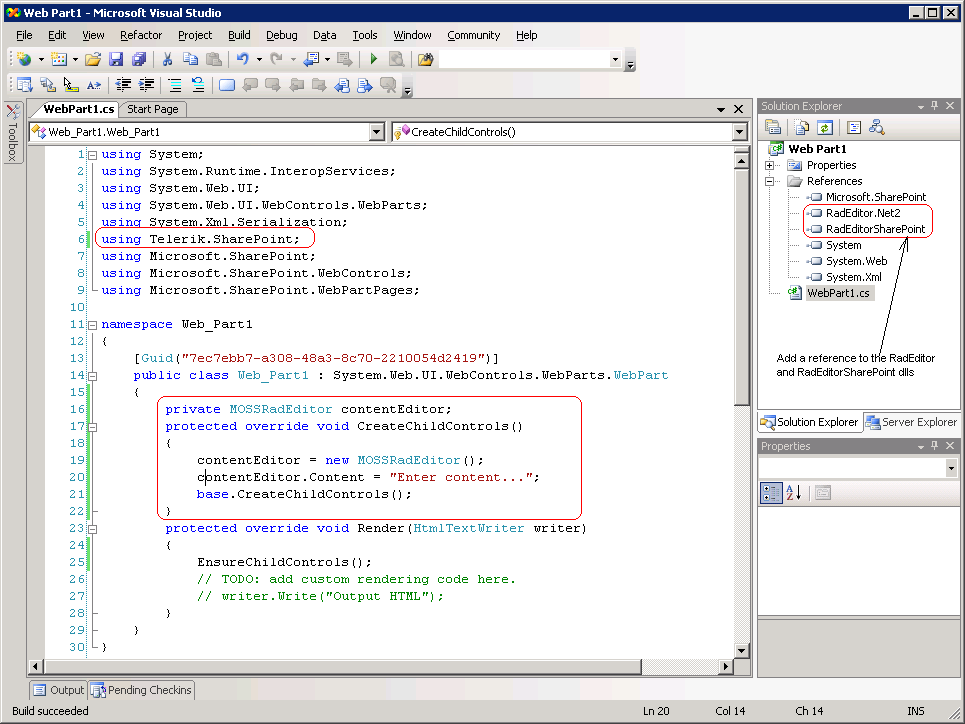
Task: Toggle auto-hide pin on the Properties panel
Action: [x=934, y=446]
